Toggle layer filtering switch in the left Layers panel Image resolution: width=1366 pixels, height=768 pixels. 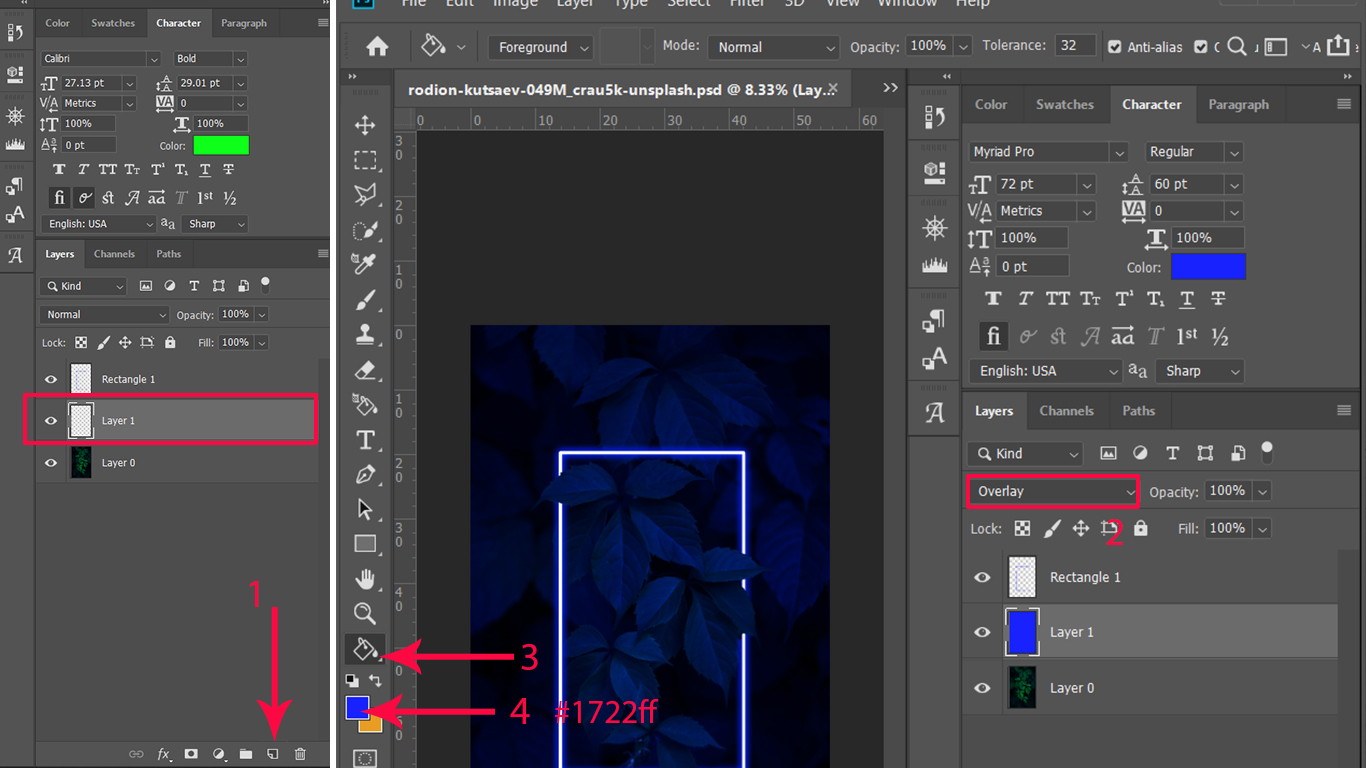265,285
